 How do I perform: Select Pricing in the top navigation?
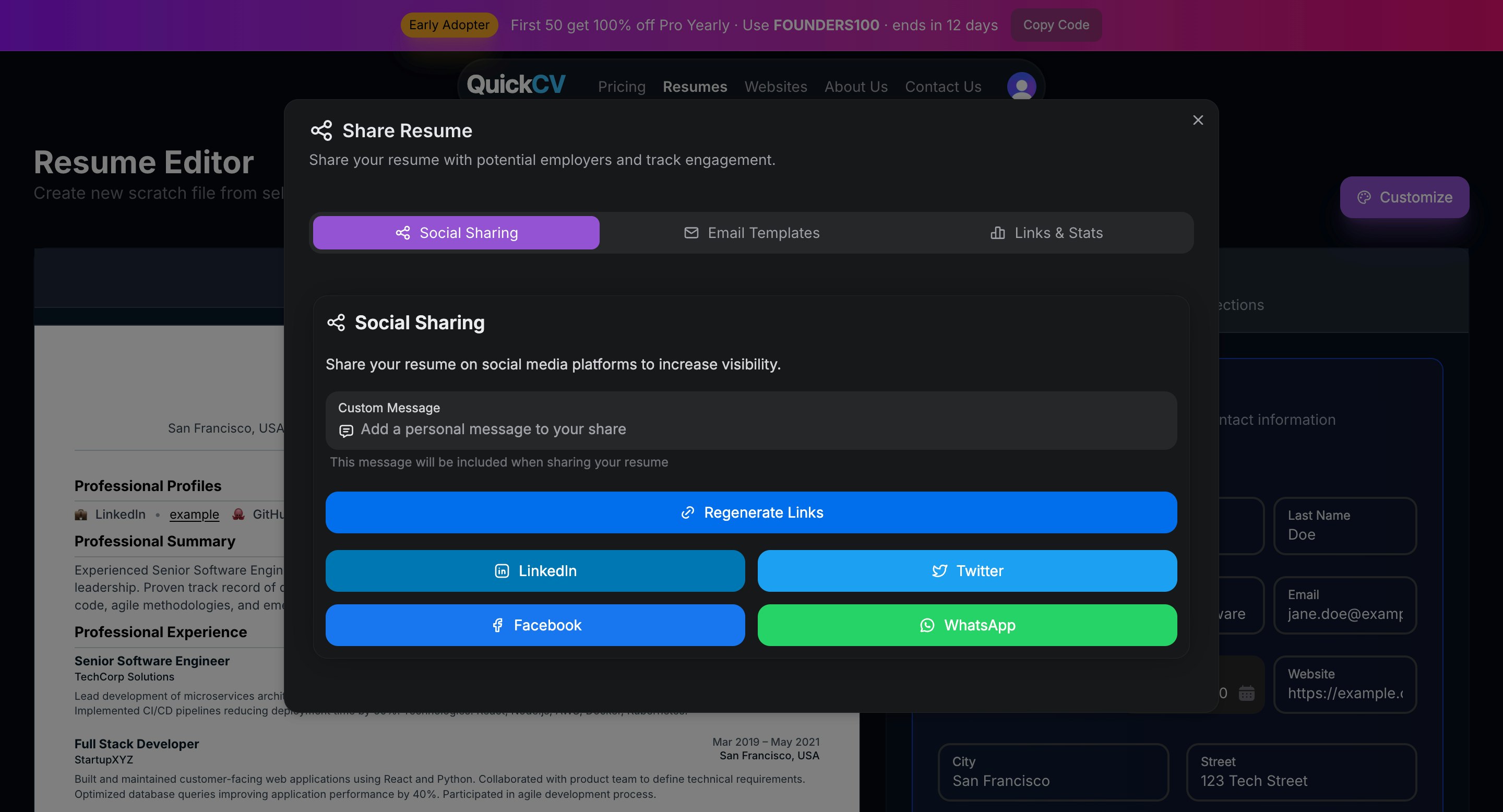621,86
